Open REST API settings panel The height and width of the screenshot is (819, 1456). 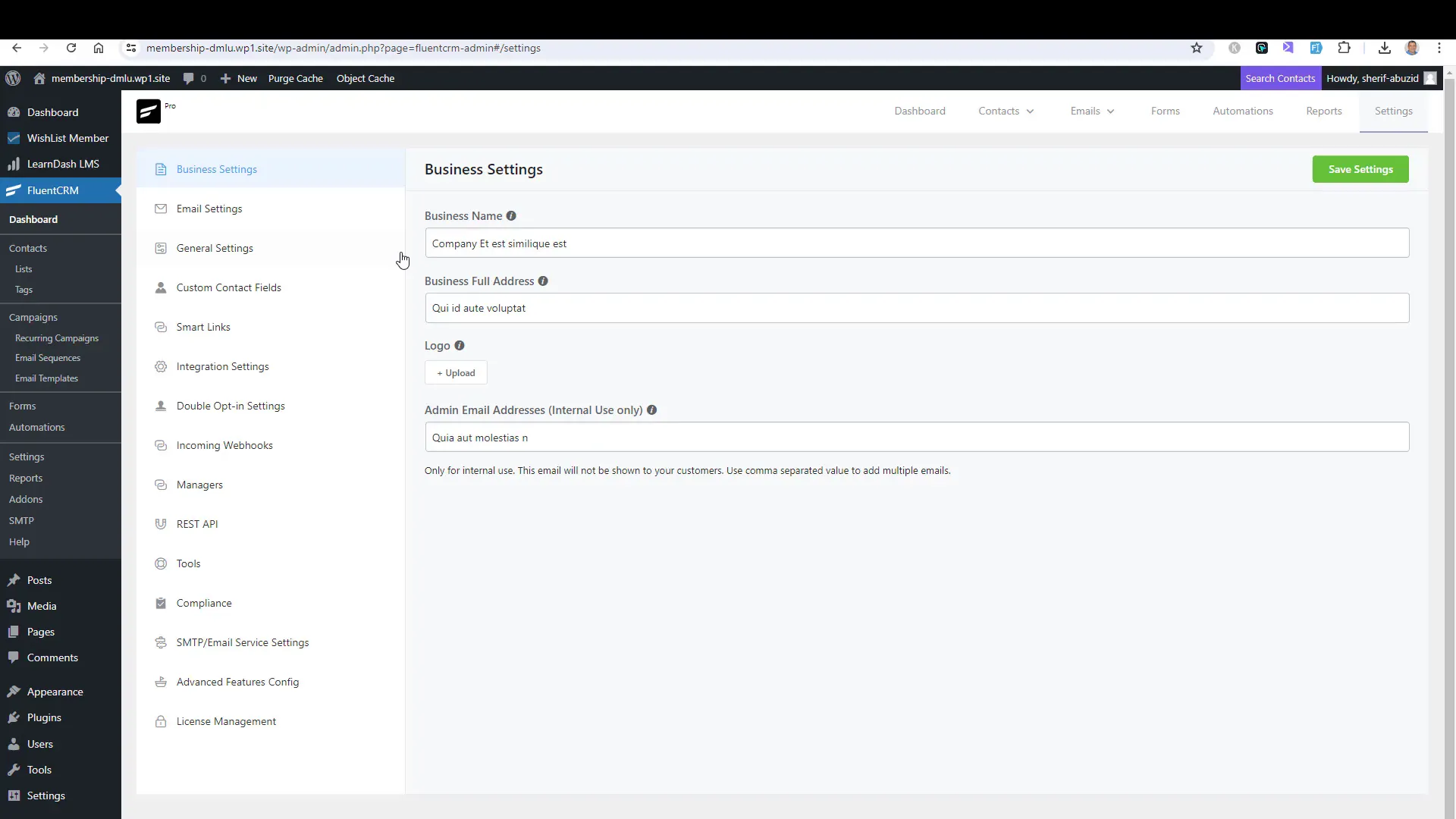(197, 524)
